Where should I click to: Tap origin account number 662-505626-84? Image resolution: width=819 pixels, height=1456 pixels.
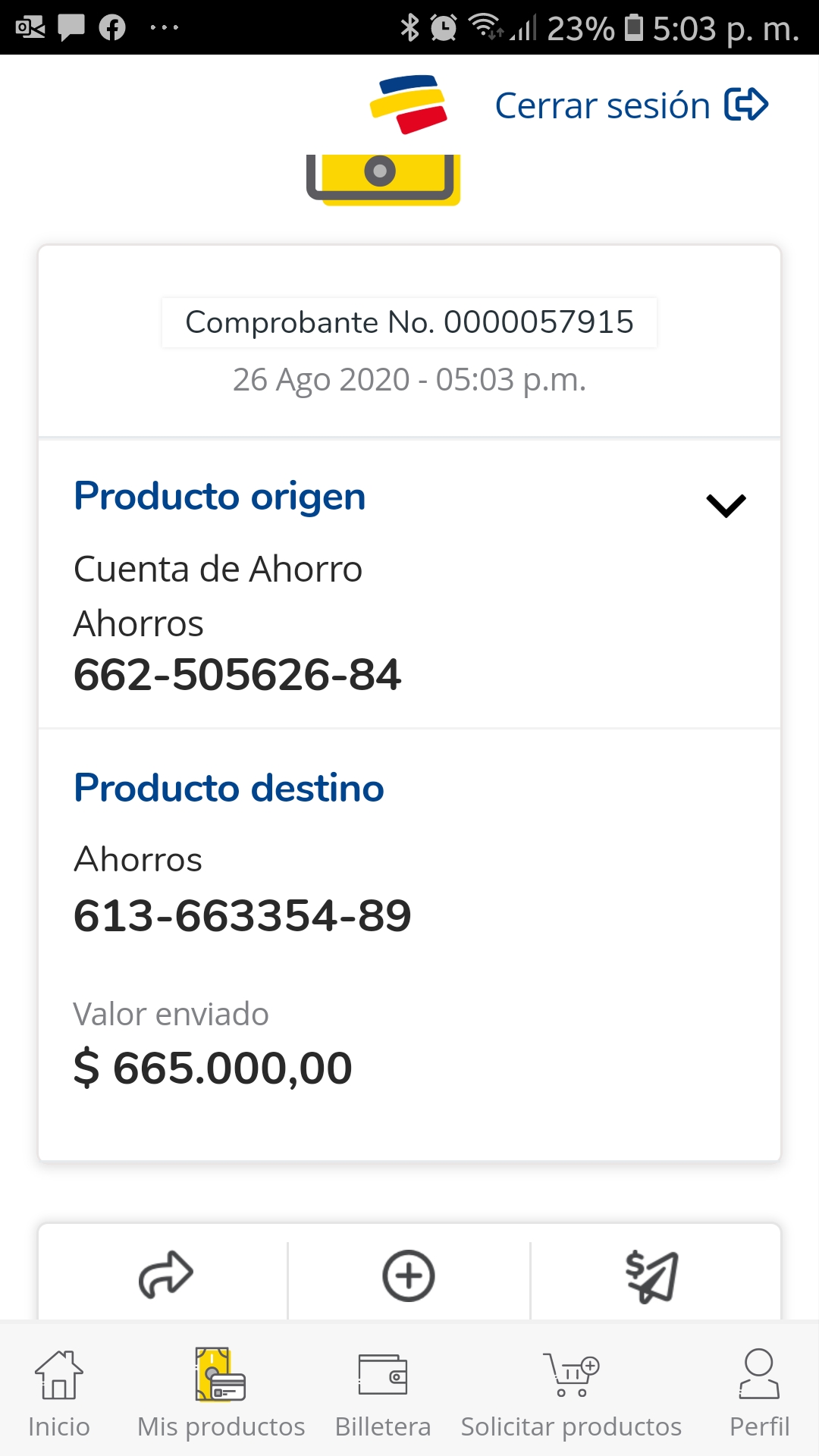point(237,674)
